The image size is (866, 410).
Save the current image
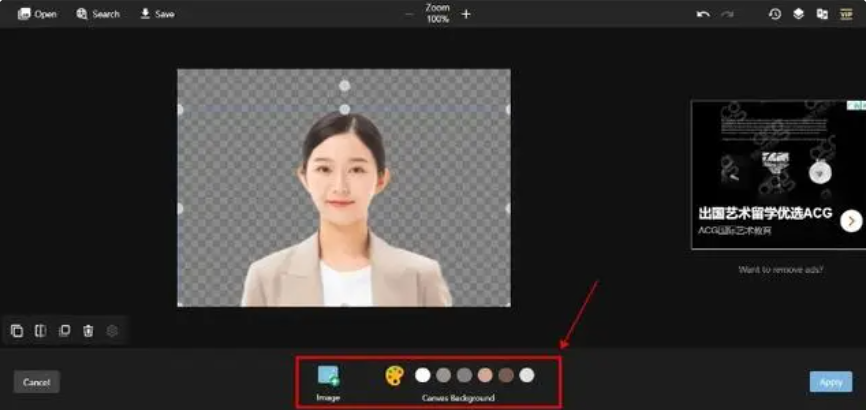(x=157, y=14)
